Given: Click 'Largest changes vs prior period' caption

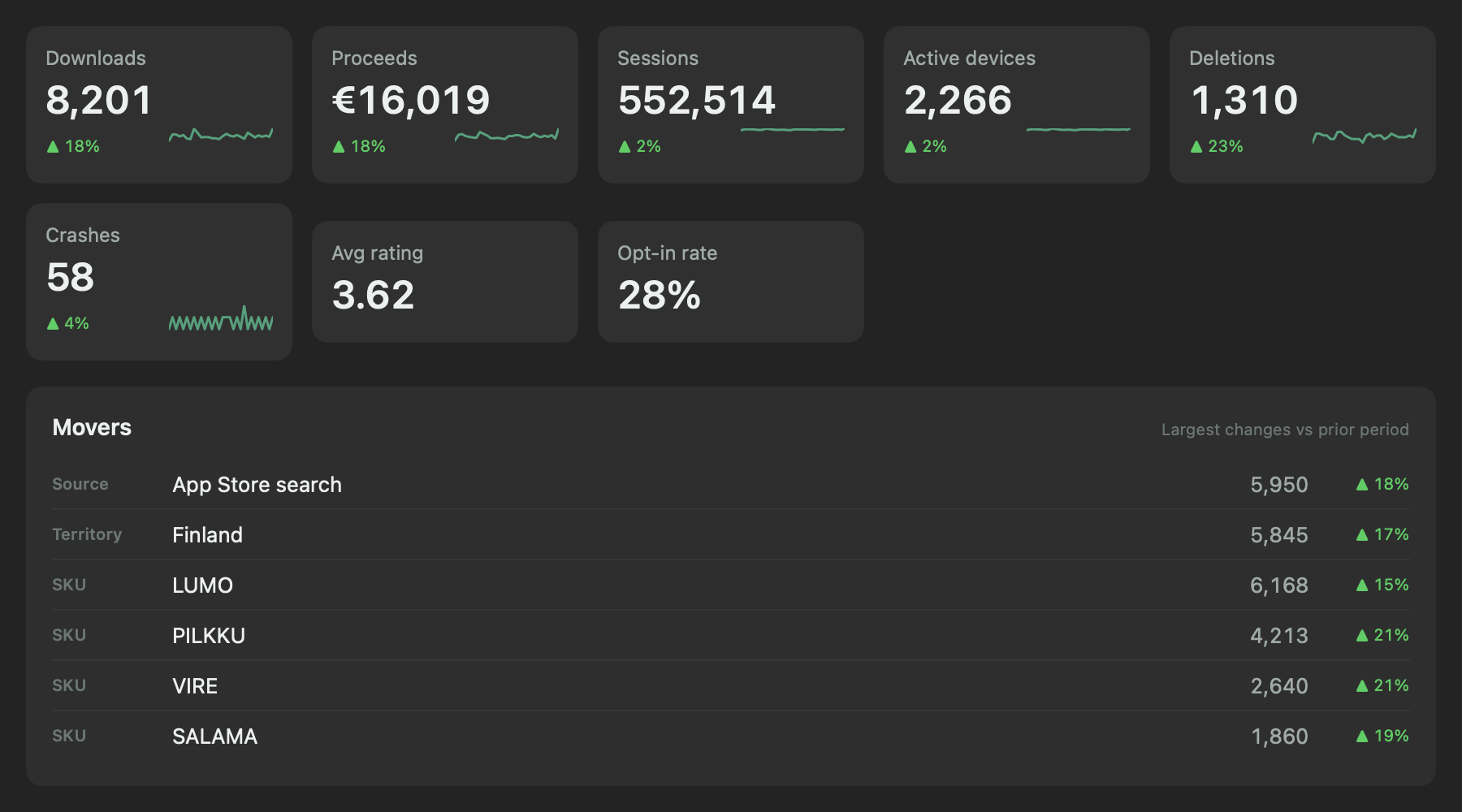Looking at the screenshot, I should 1285,430.
